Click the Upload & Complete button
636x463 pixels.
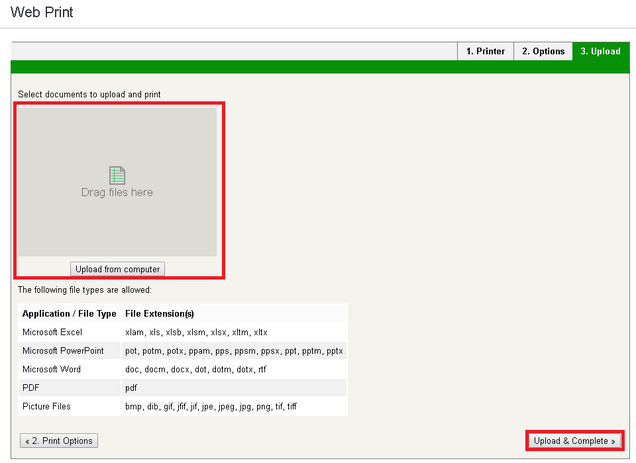pyautogui.click(x=574, y=441)
